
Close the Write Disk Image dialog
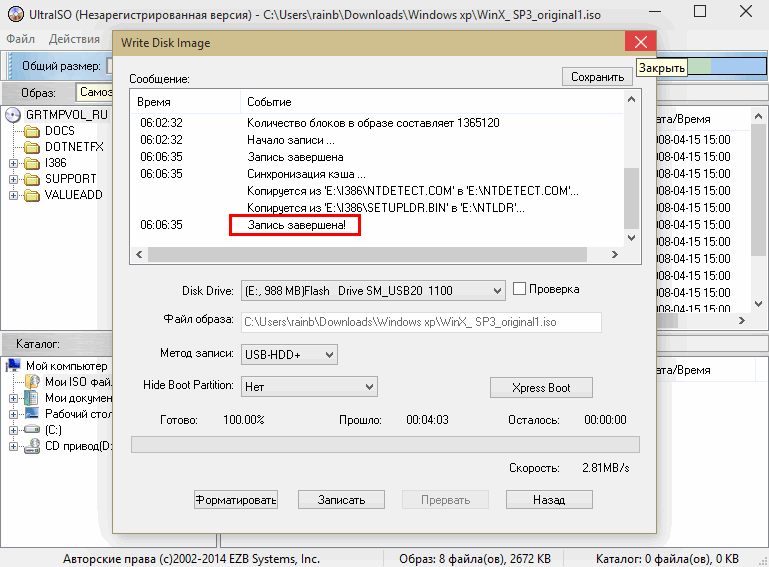tap(641, 42)
